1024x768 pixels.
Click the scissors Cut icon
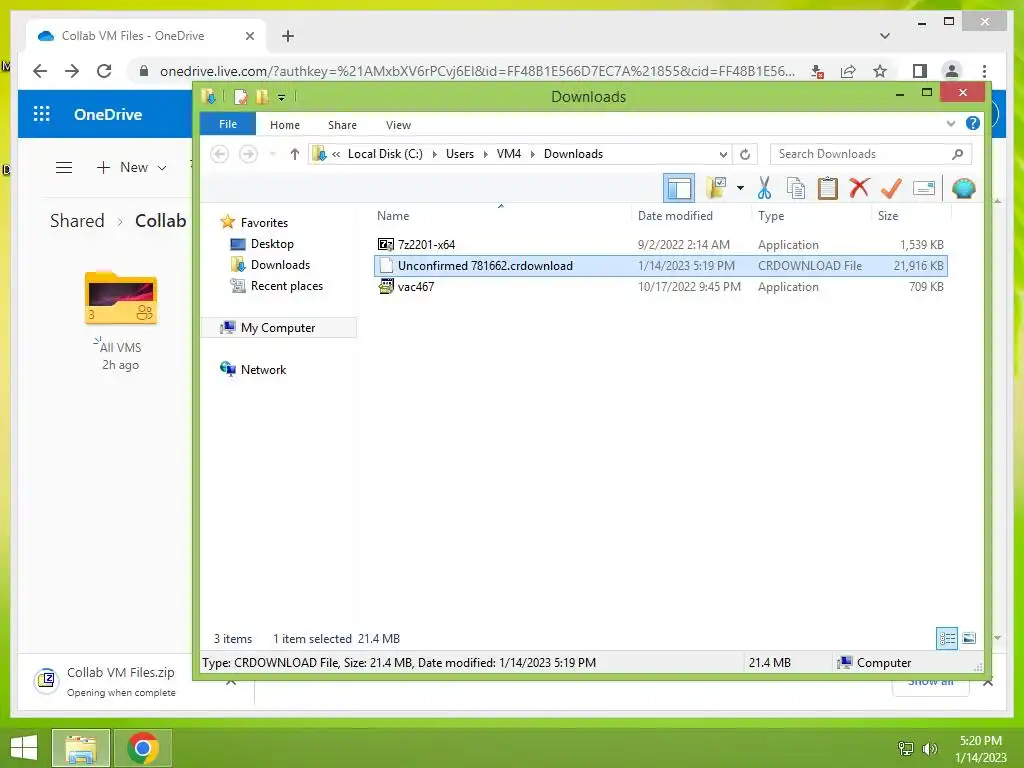click(763, 188)
